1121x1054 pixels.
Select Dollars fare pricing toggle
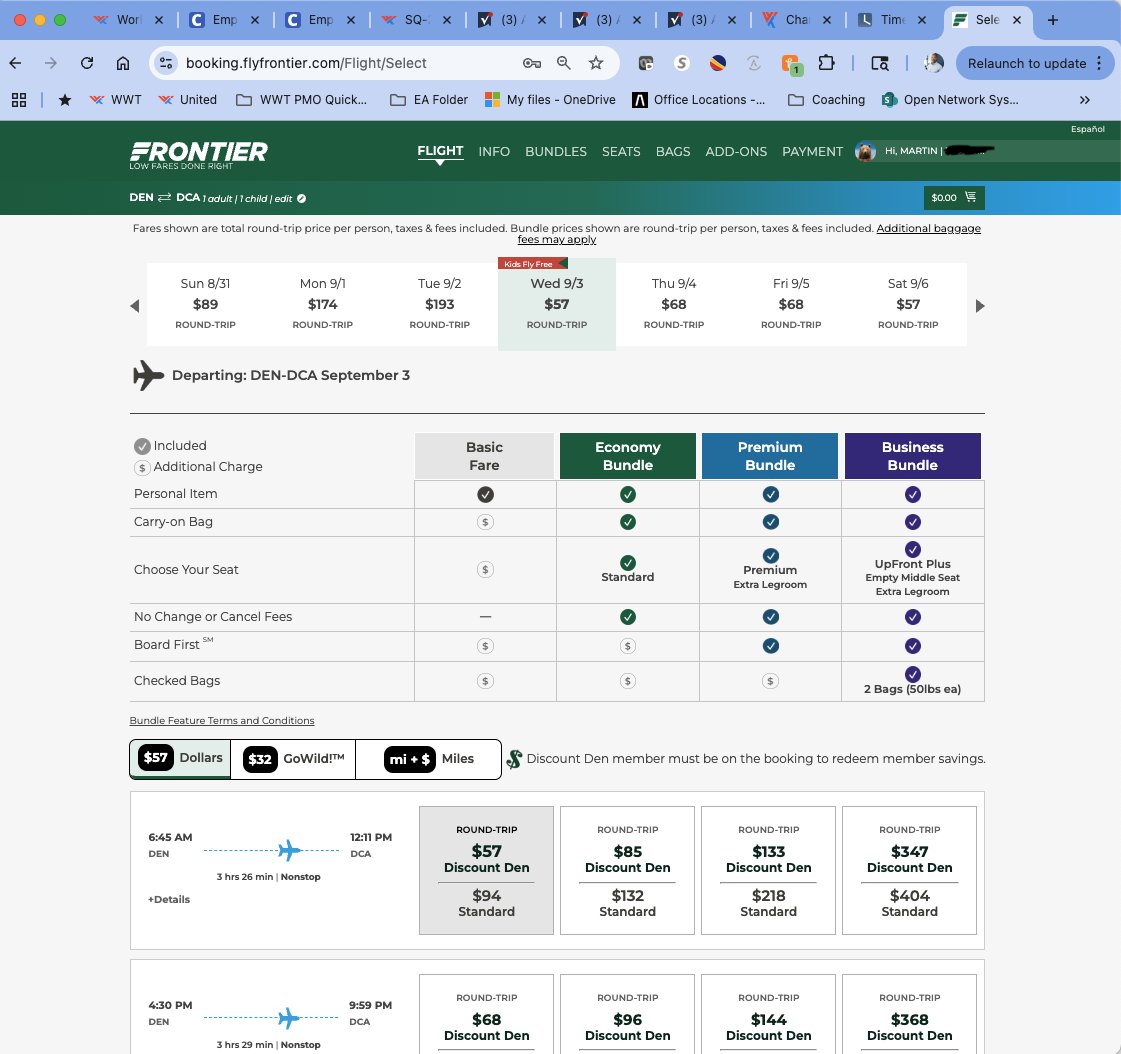(180, 758)
